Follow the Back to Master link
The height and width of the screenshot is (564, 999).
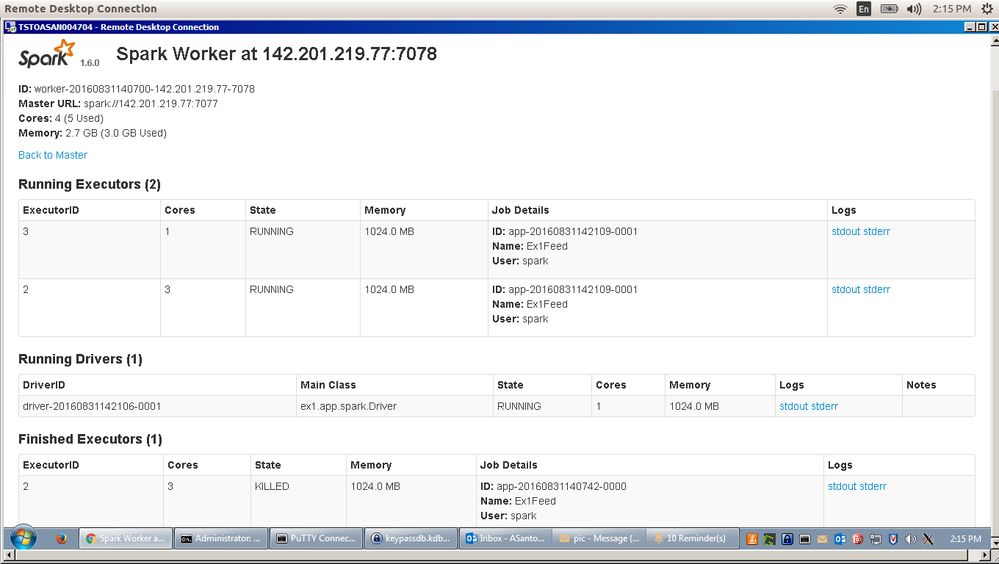[x=53, y=155]
